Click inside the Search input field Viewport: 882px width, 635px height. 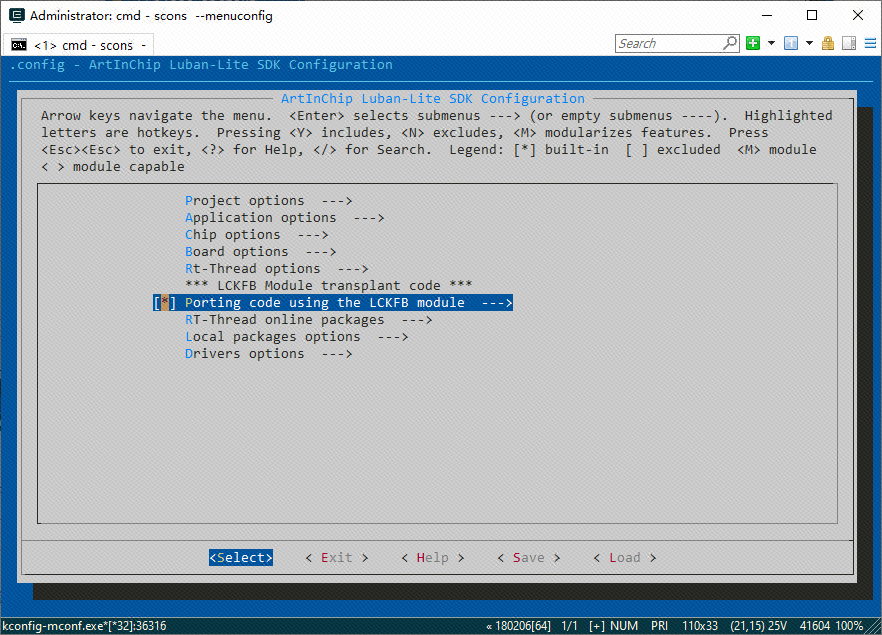click(667, 44)
